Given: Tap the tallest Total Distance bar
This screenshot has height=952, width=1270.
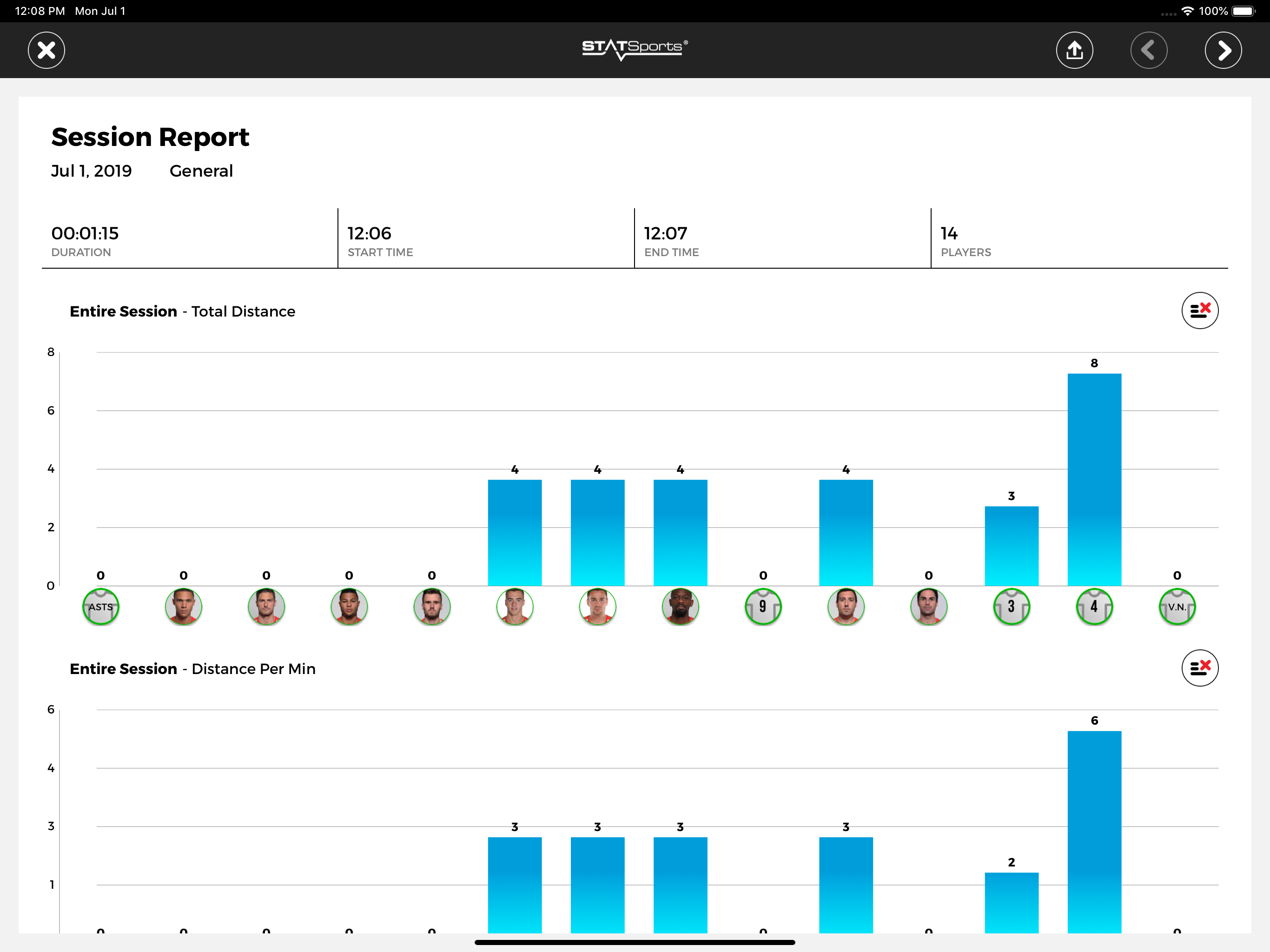Looking at the screenshot, I should [1094, 479].
